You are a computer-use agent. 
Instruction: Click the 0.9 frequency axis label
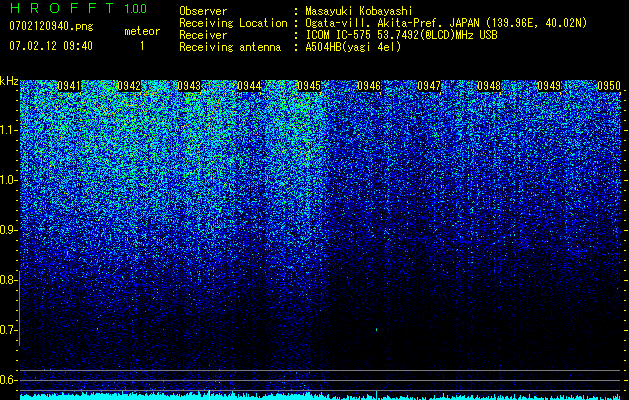(8, 230)
